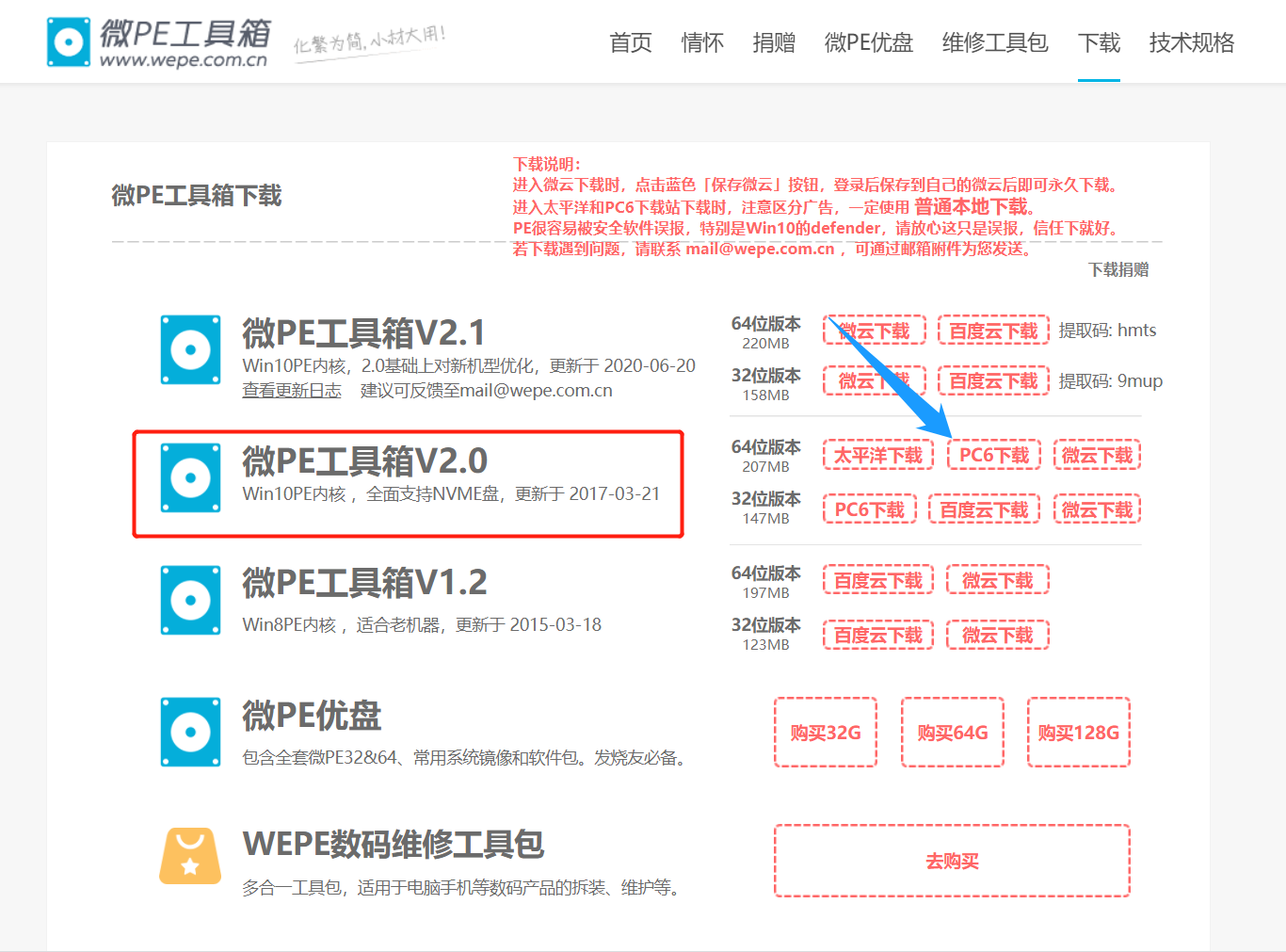1286x952 pixels.
Task: Open the 技术规格 navigation item
Action: tap(1192, 42)
